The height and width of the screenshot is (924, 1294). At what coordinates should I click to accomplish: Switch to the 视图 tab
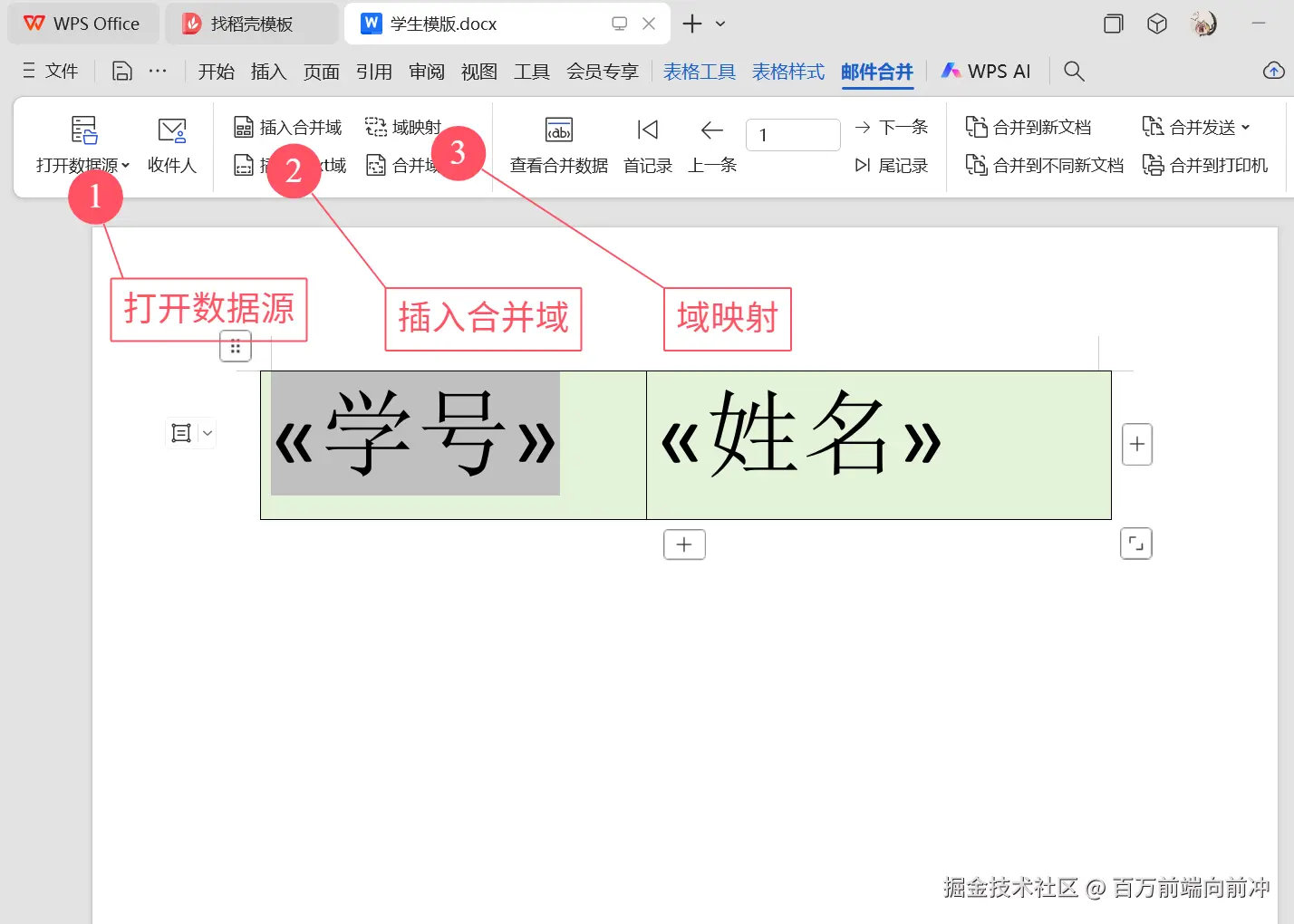tap(479, 72)
